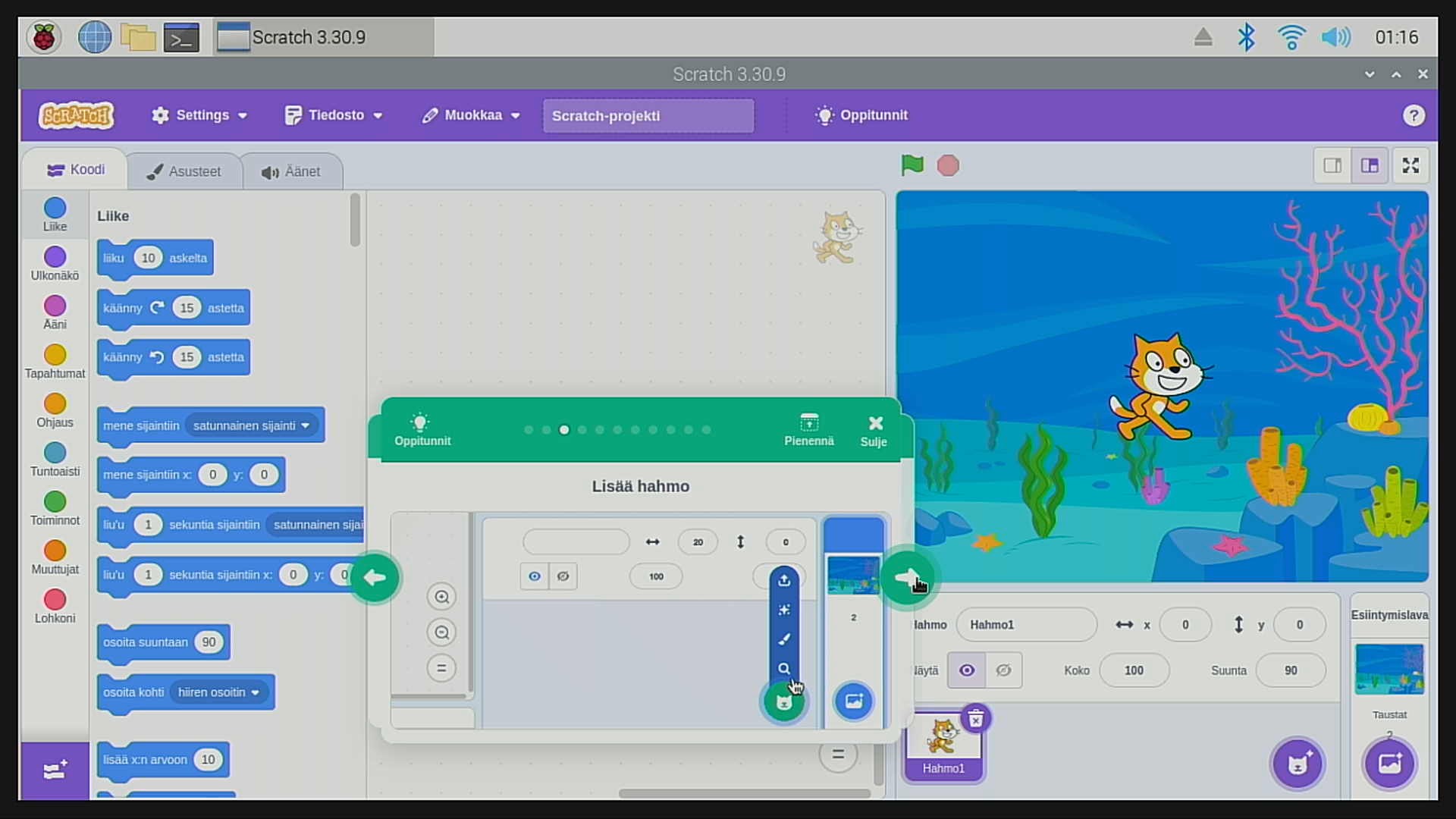This screenshot has width=1456, height=819.
Task: Open the Bluetooth tray menu
Action: (1246, 37)
